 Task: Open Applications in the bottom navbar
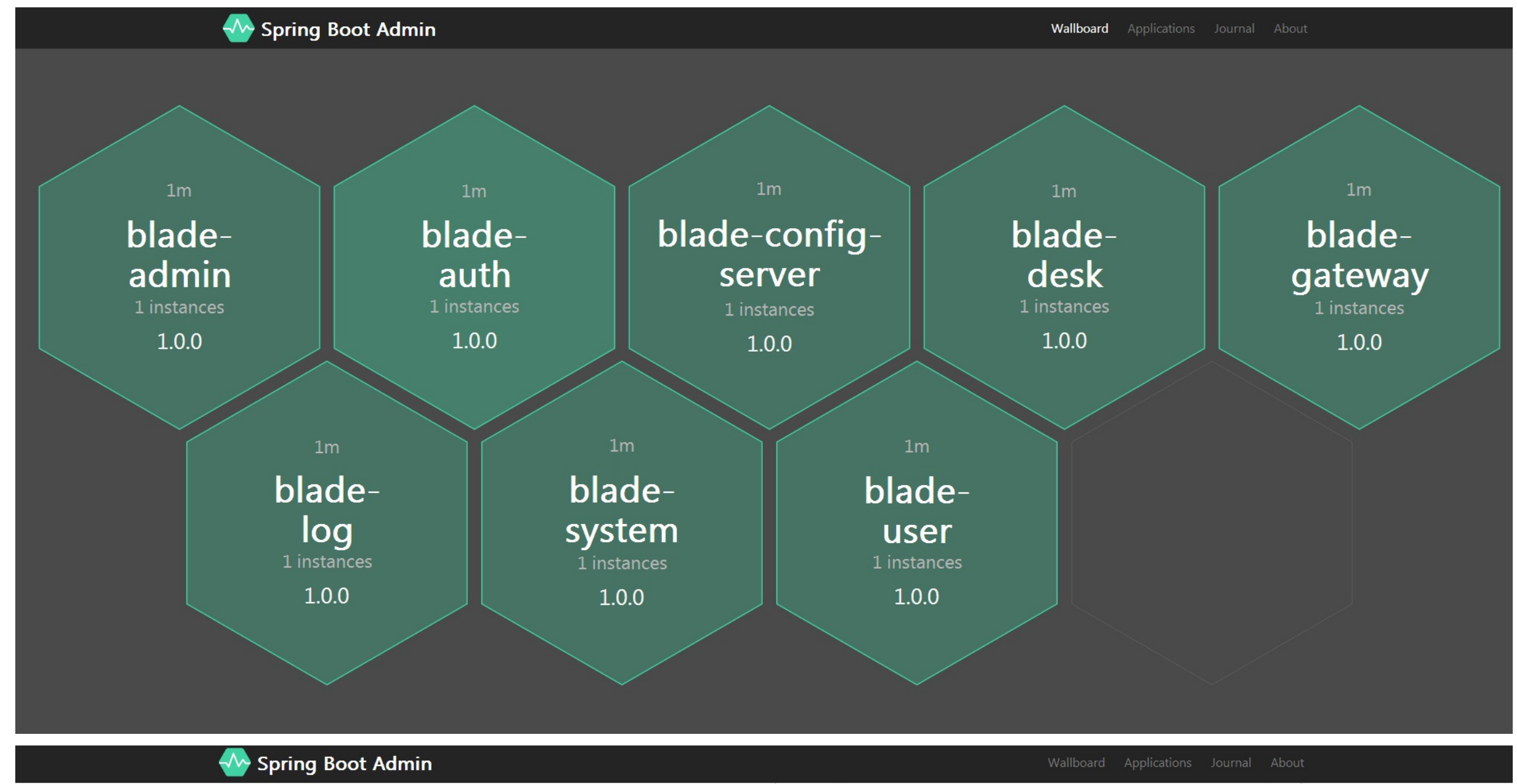point(1157,763)
